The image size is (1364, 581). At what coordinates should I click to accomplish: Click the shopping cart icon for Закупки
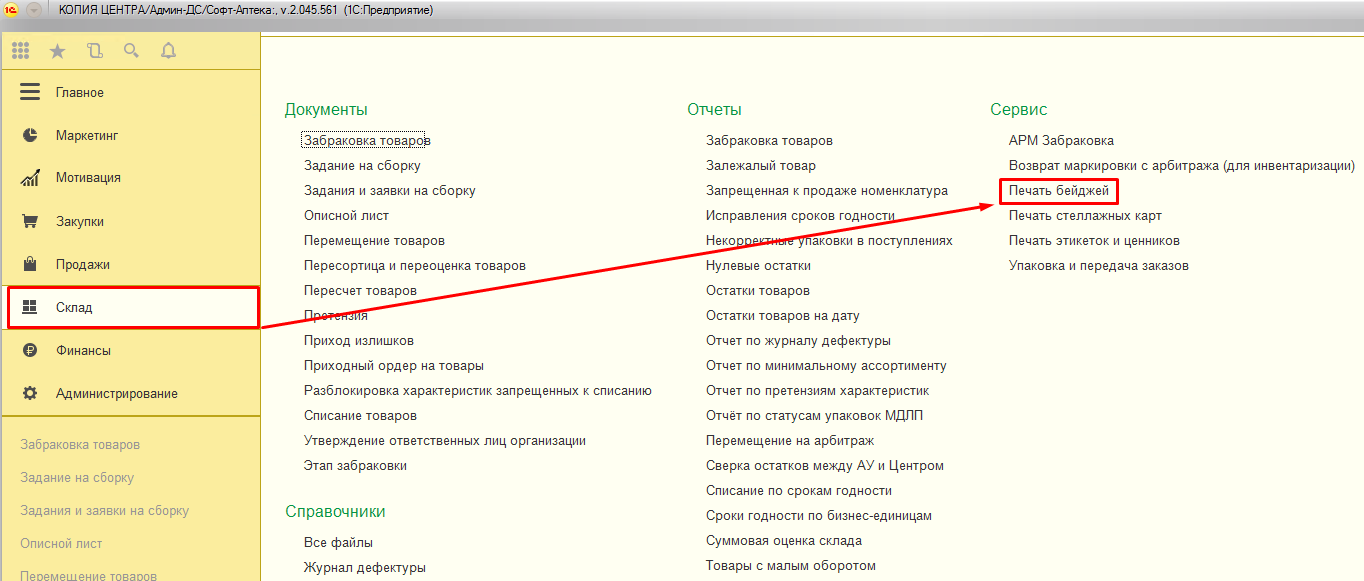click(30, 221)
